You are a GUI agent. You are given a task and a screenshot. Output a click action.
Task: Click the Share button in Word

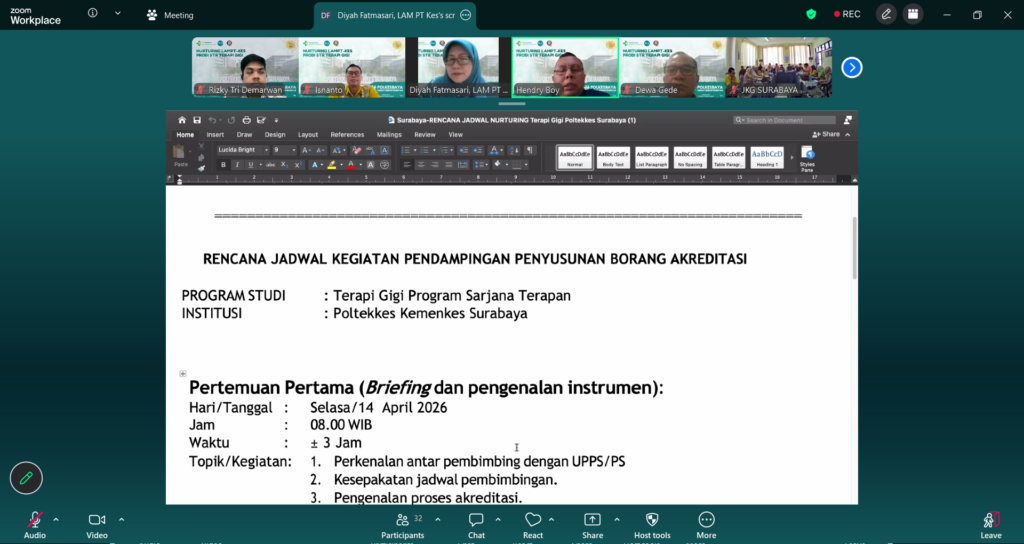pyautogui.click(x=826, y=135)
